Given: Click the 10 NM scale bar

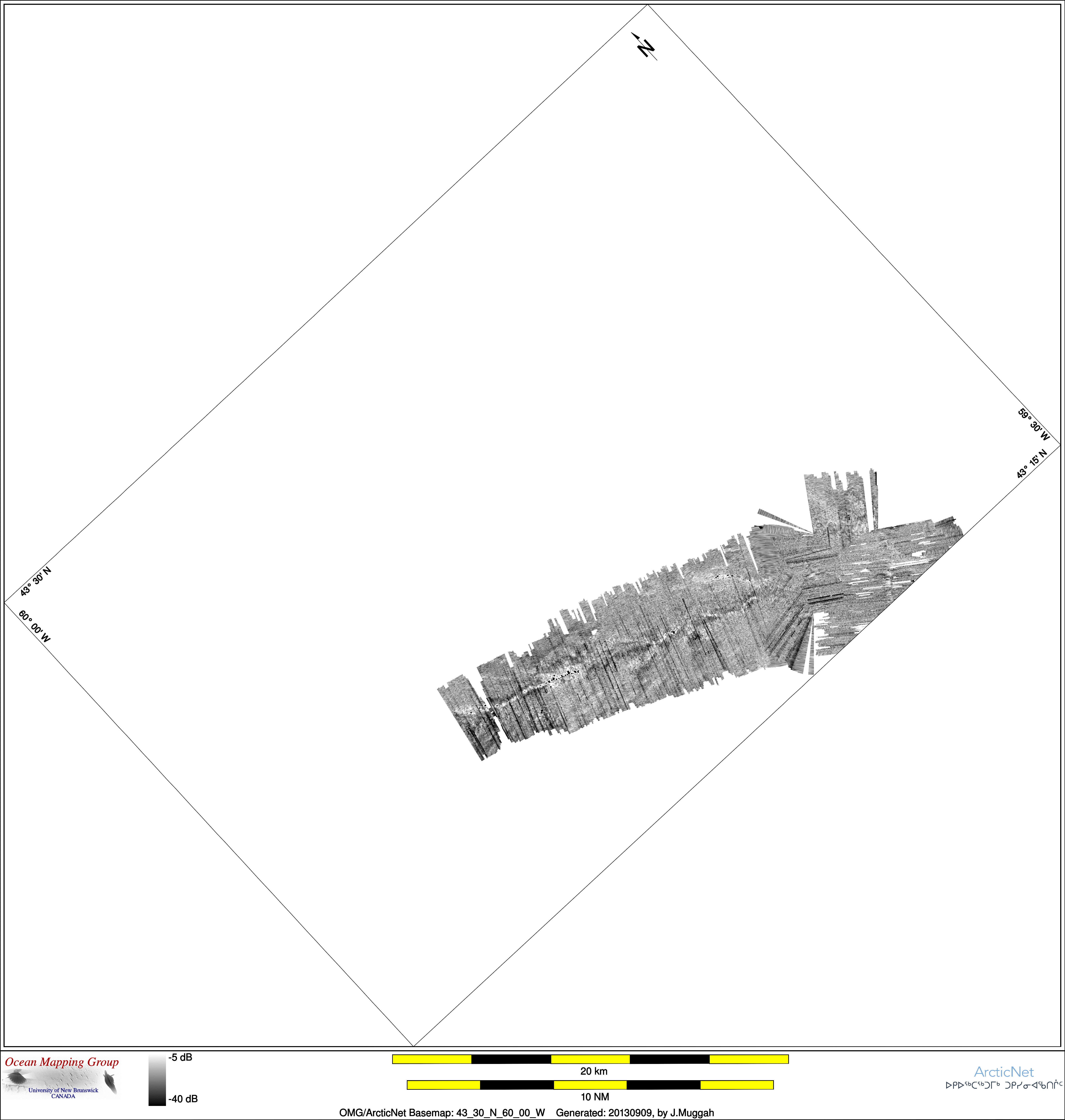Looking at the screenshot, I should pyautogui.click(x=590, y=1085).
